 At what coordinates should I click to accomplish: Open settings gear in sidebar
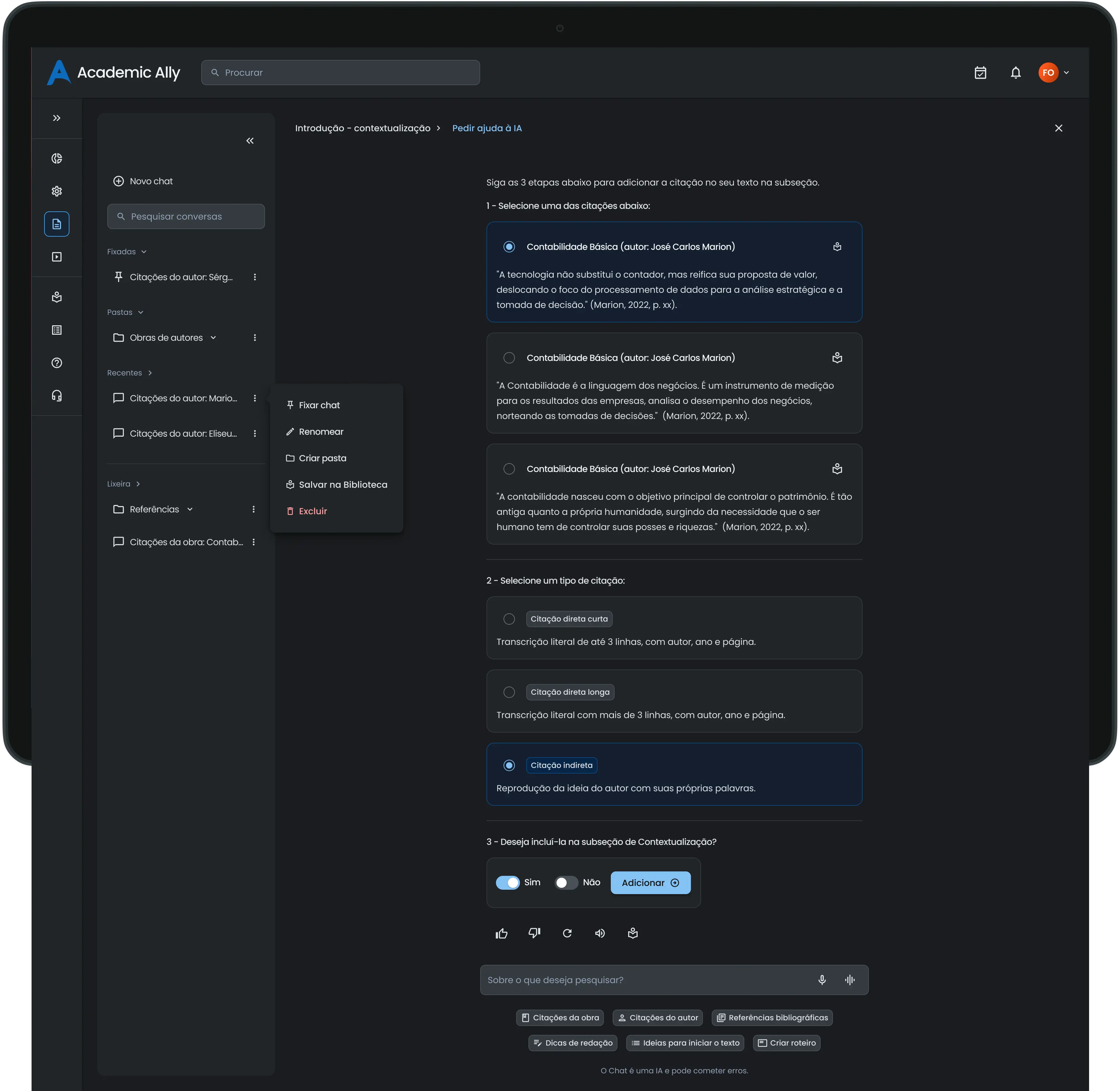pos(57,192)
